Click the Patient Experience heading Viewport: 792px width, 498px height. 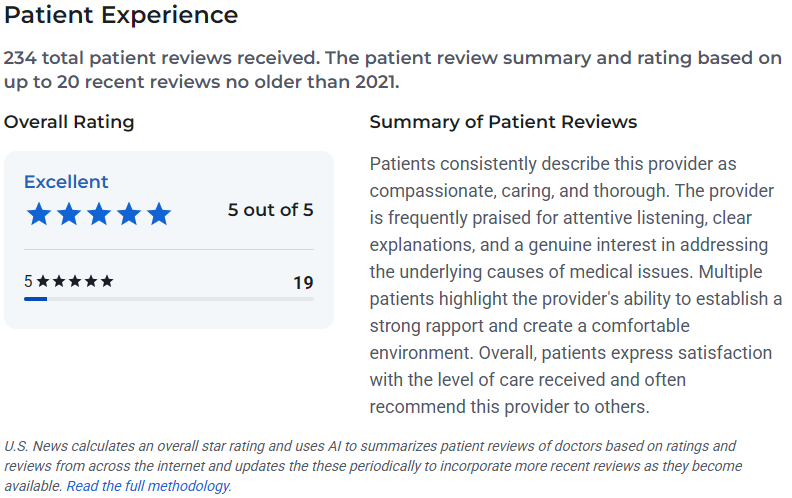pyautogui.click(x=121, y=15)
